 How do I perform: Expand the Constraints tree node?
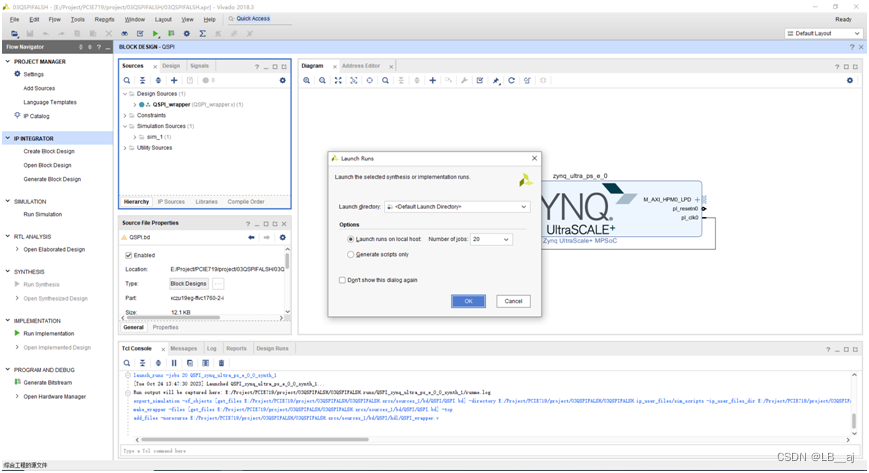(125, 115)
